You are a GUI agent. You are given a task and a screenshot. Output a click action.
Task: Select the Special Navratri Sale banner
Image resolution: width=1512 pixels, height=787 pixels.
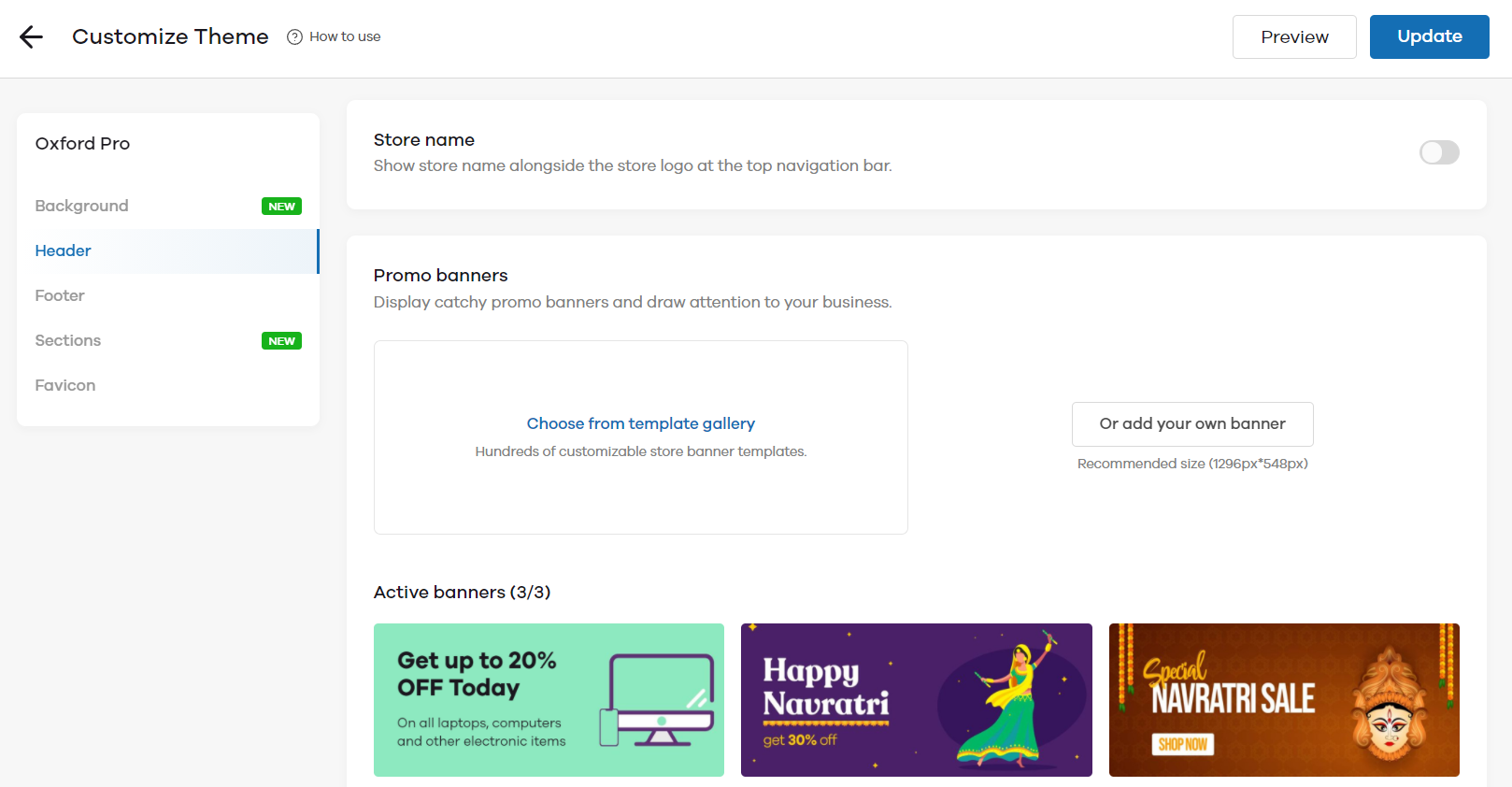pos(1284,700)
